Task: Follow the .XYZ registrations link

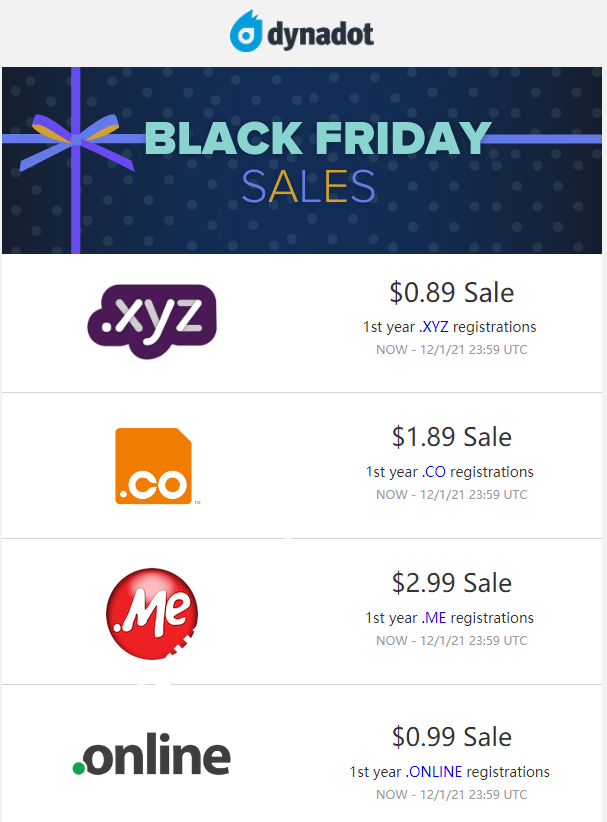Action: pos(434,327)
